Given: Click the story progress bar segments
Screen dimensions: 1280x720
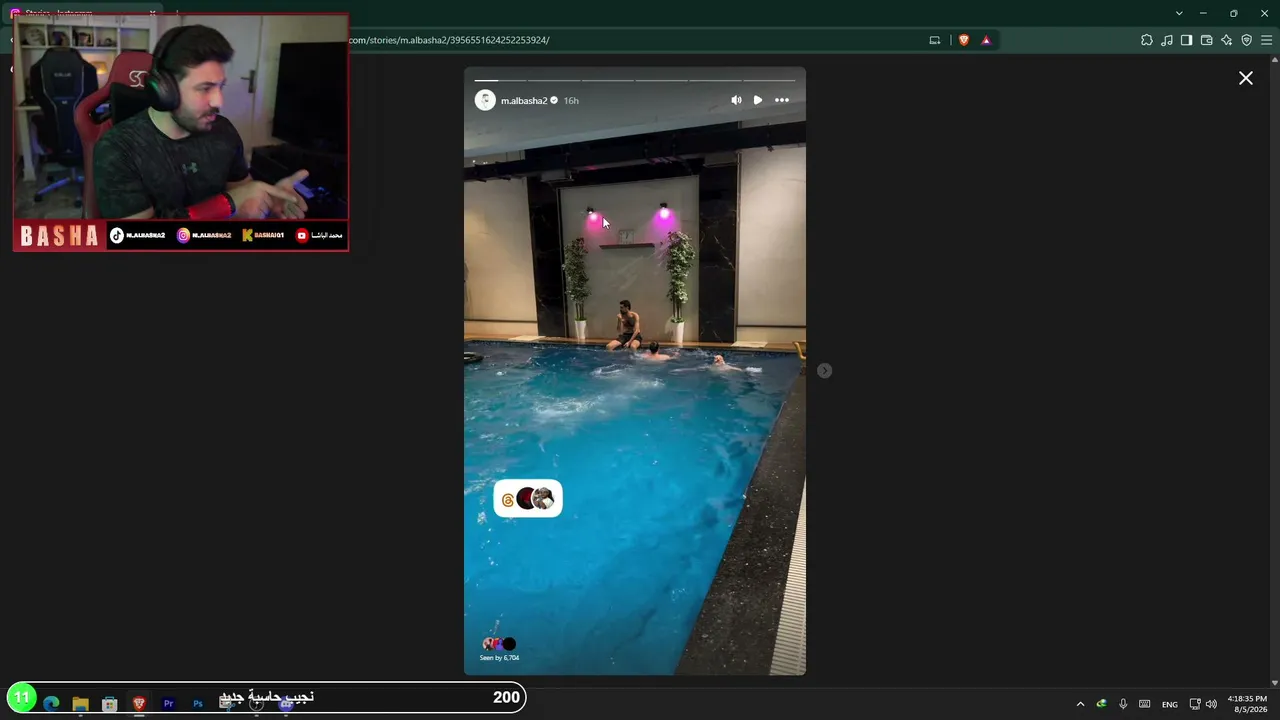Looking at the screenshot, I should (634, 80).
